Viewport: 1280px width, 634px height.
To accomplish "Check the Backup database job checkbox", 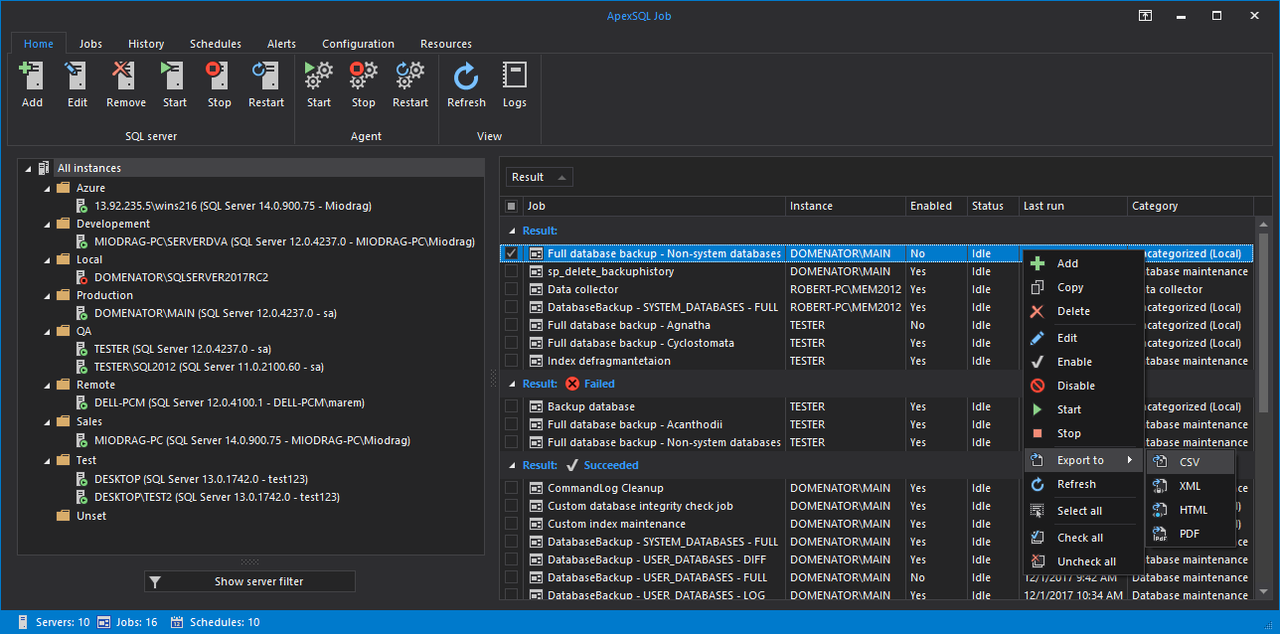I will click(x=512, y=407).
